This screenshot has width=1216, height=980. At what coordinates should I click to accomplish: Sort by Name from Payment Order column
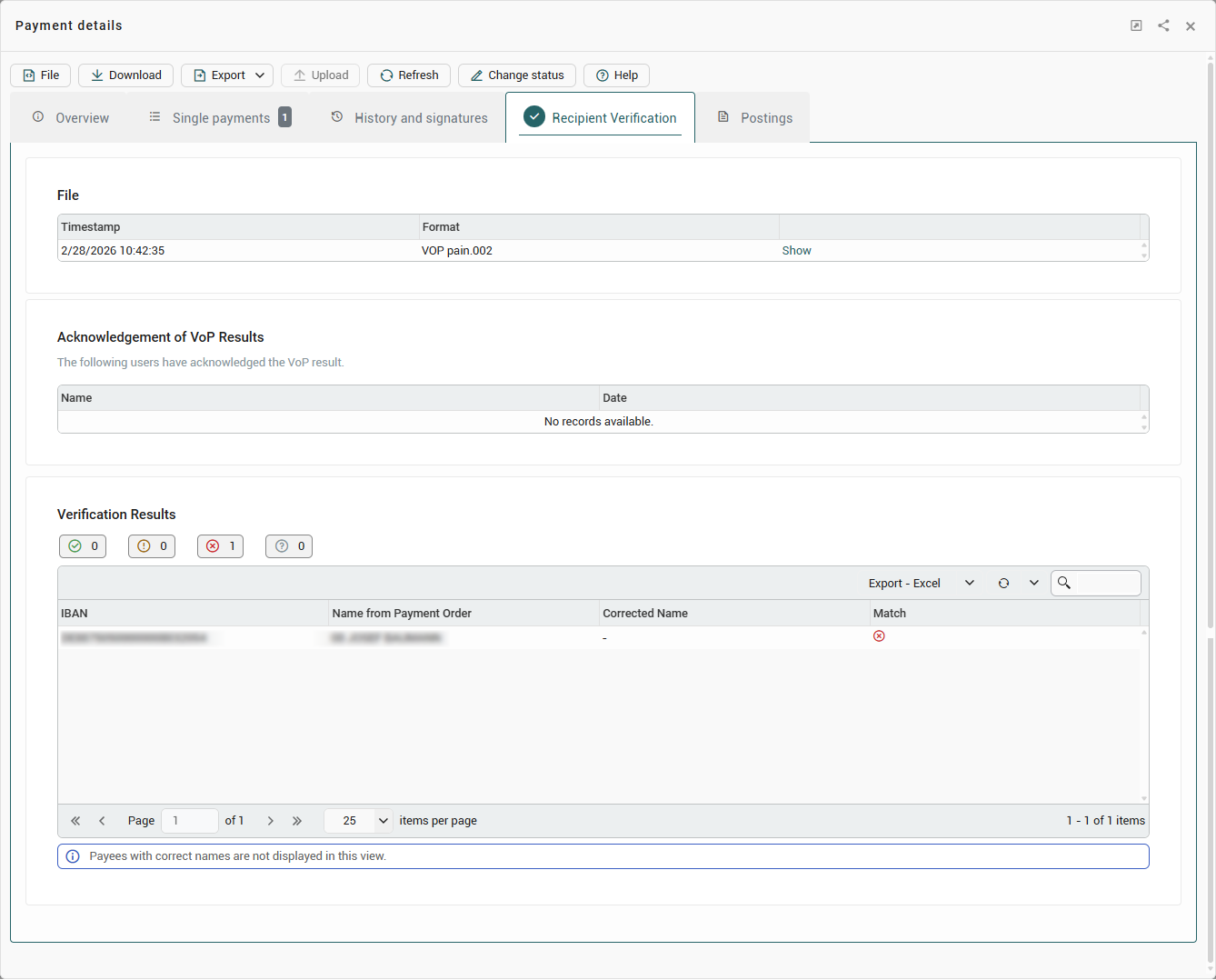(x=463, y=614)
